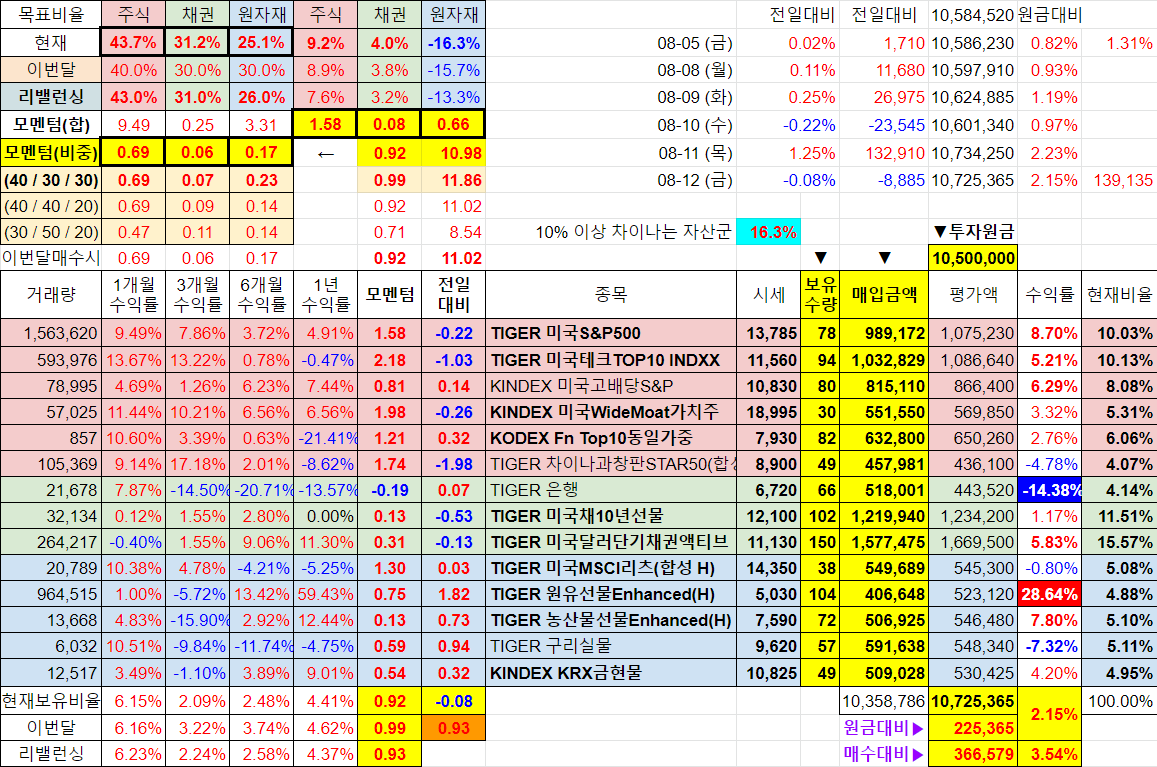Click the TIGER 미국테크TOP10 INDXX name cell
Image resolution: width=1157 pixels, height=767 pixels.
611,360
